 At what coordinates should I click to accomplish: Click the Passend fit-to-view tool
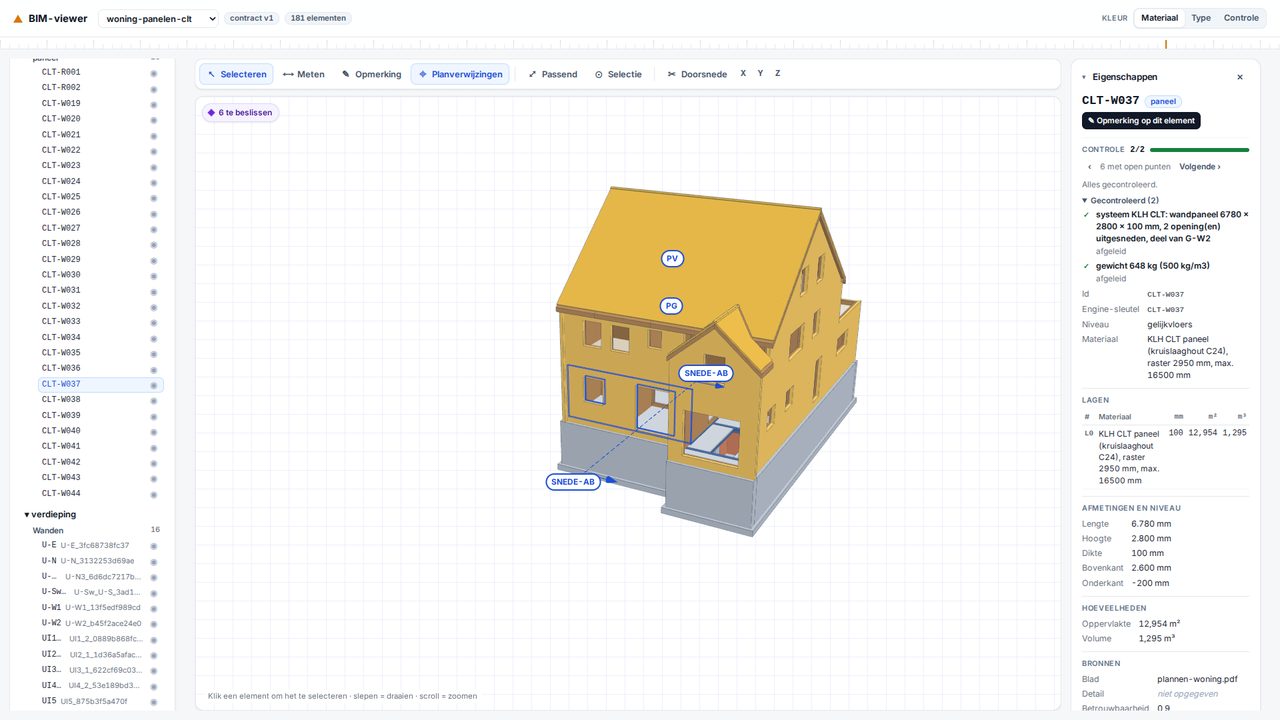click(553, 74)
